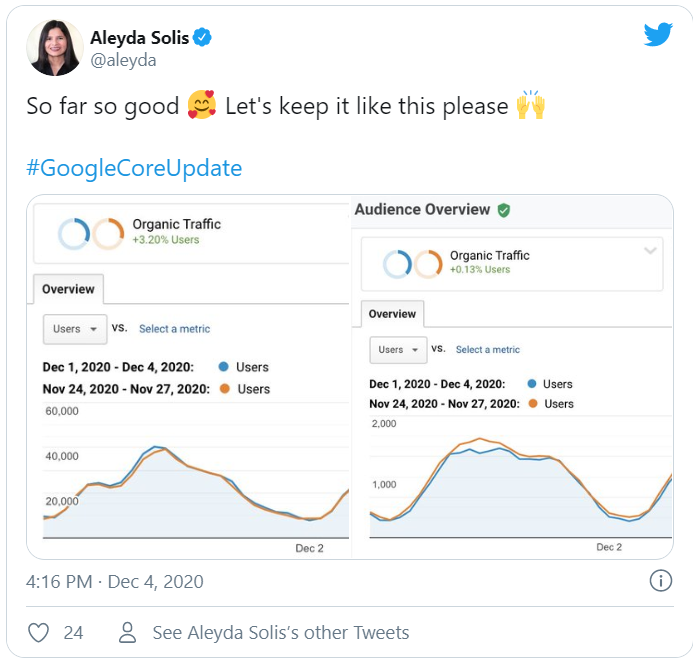Image resolution: width=693 pixels, height=658 pixels.
Task: Open the left Users metric dropdown
Action: click(75, 328)
